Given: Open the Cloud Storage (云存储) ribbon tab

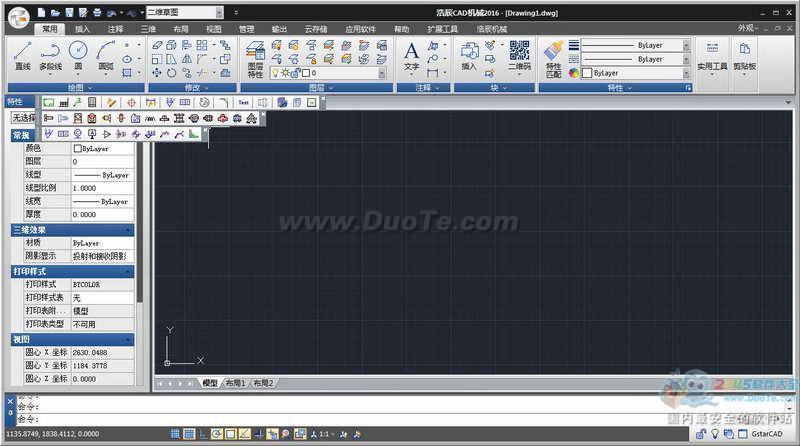Looking at the screenshot, I should [x=316, y=29].
